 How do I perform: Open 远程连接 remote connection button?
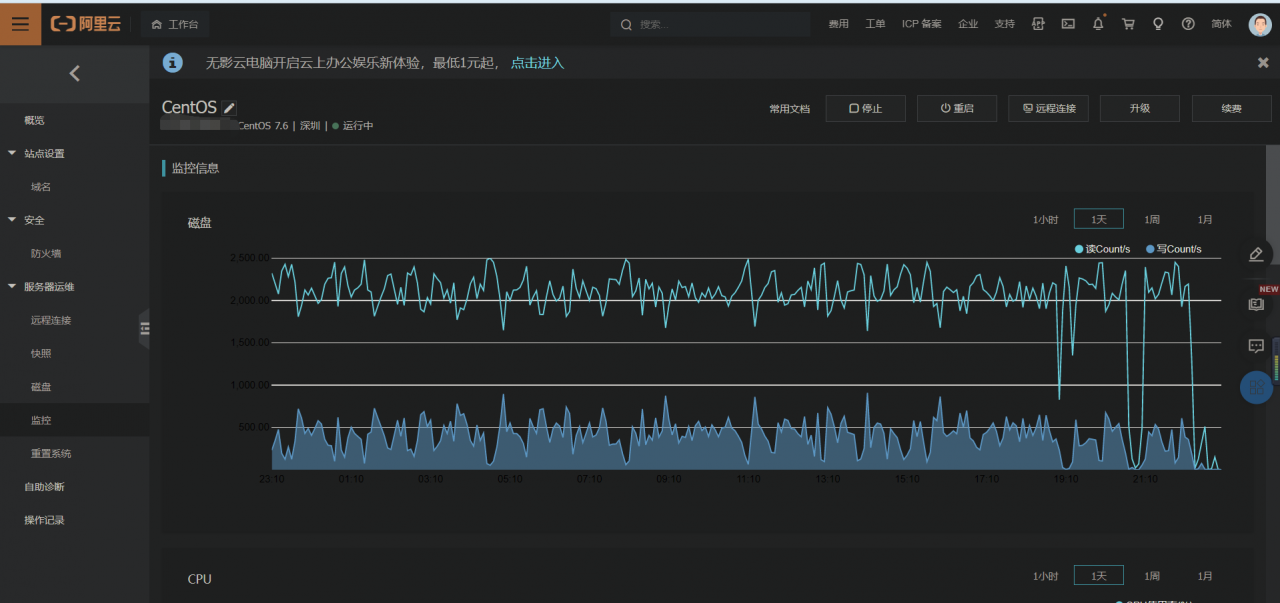tap(1048, 108)
